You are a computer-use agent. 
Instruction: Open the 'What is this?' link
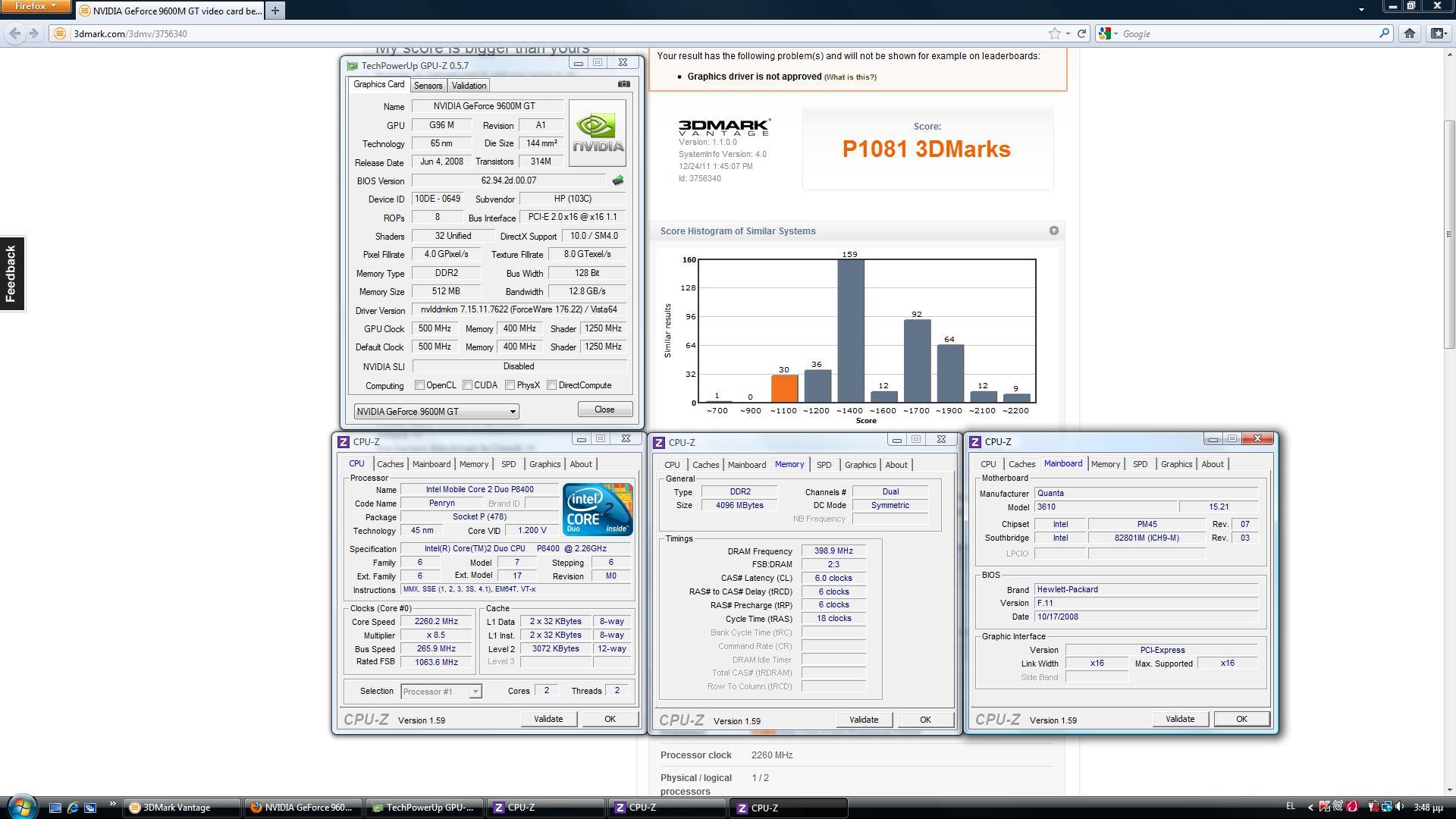pos(850,77)
